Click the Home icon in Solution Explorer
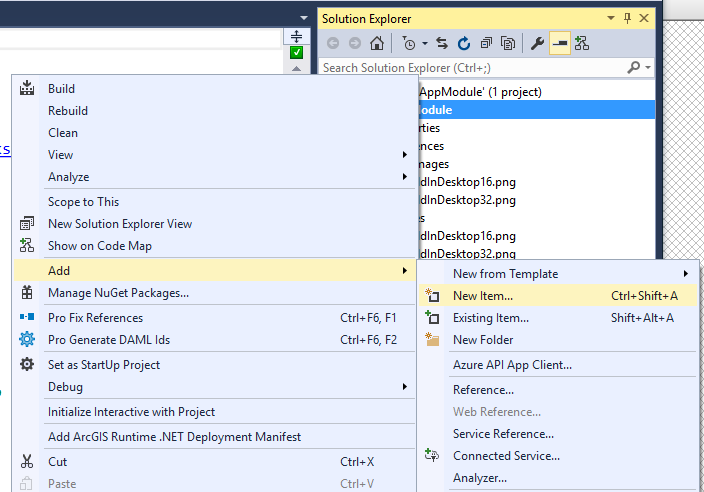Viewport: 704px width, 492px height. pos(376,43)
